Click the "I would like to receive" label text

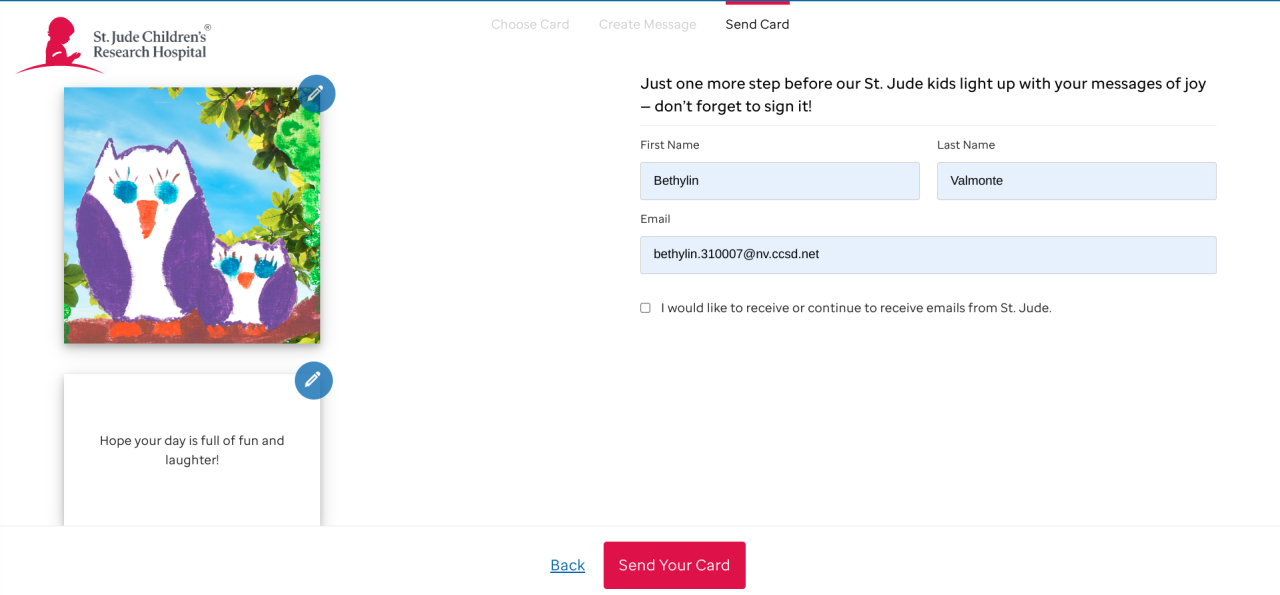click(x=855, y=308)
